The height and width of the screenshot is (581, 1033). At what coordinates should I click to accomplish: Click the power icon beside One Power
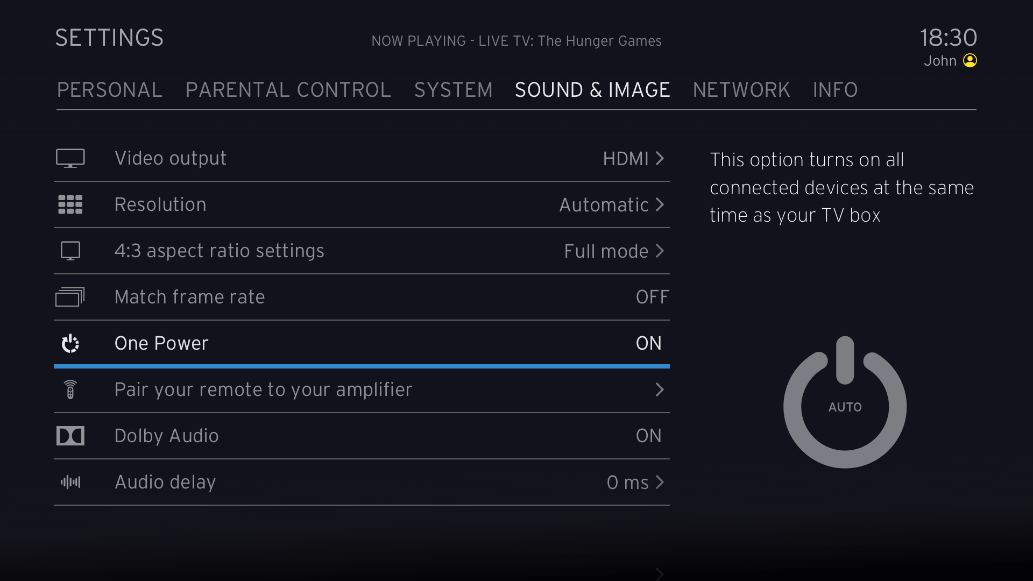coord(70,344)
